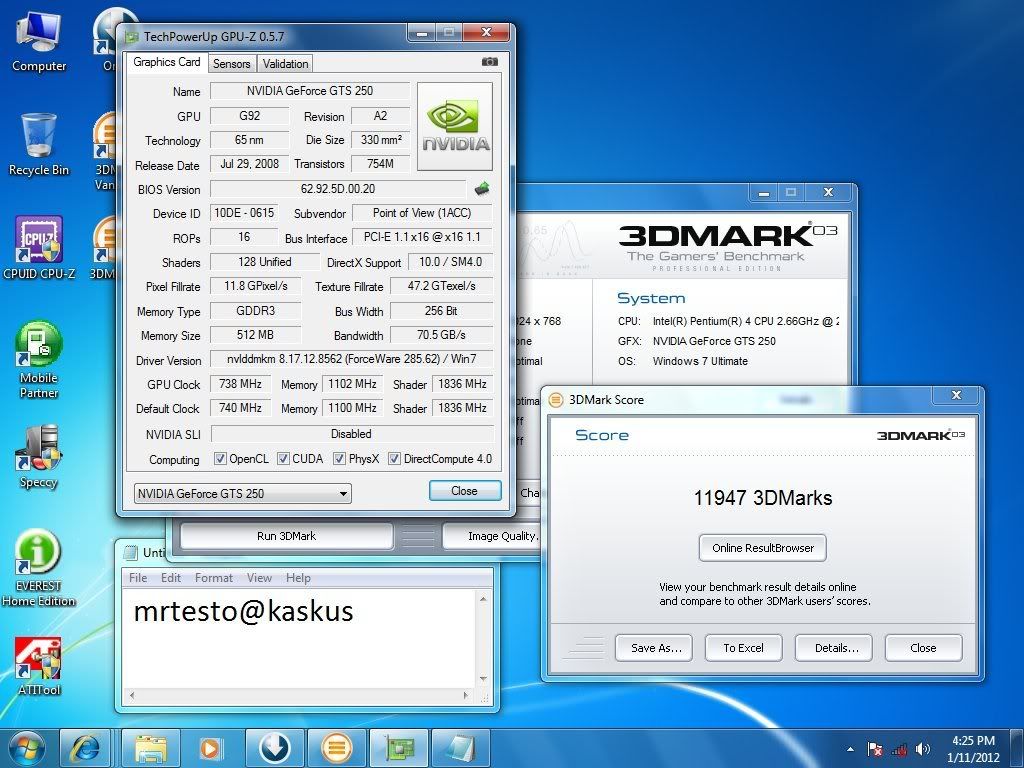Click the Name field NVIDIA GeForce GTS 250
Screen dimensions: 1024x768
click(310, 91)
